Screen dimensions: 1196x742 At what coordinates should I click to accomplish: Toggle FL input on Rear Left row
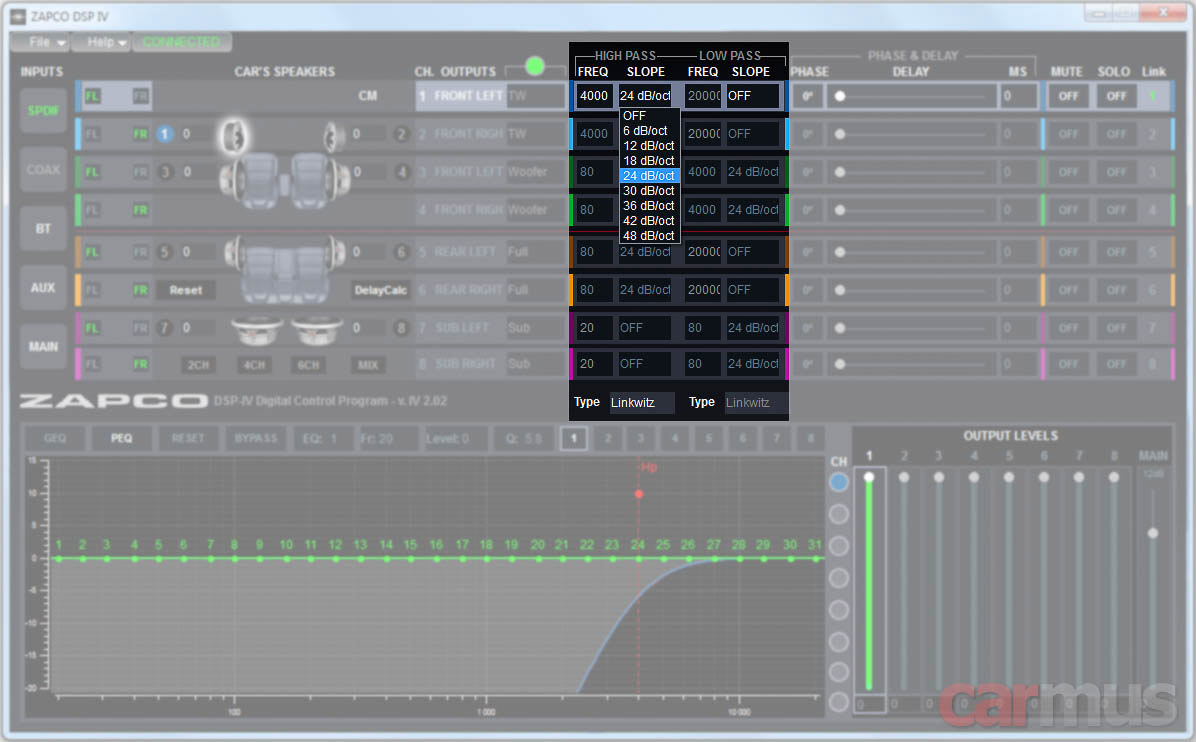tap(92, 252)
